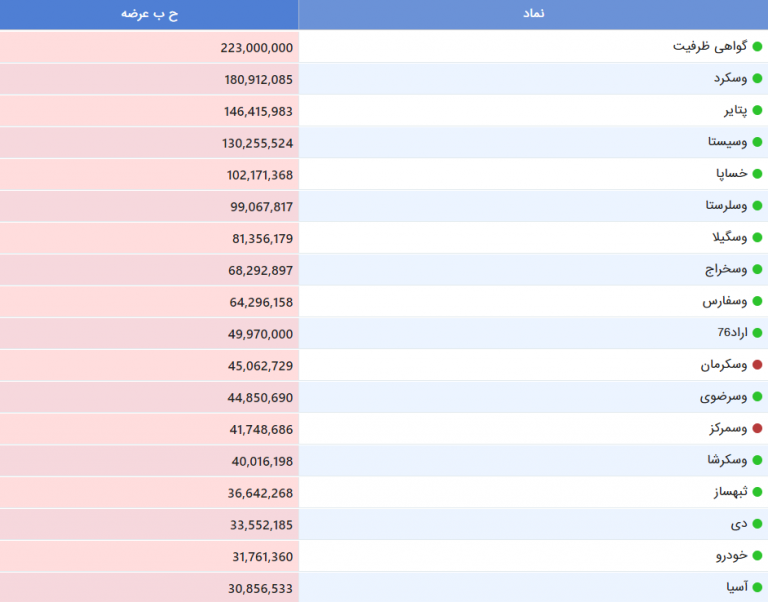Open symbol وسرضوی
768x602 pixels.
[723, 397]
